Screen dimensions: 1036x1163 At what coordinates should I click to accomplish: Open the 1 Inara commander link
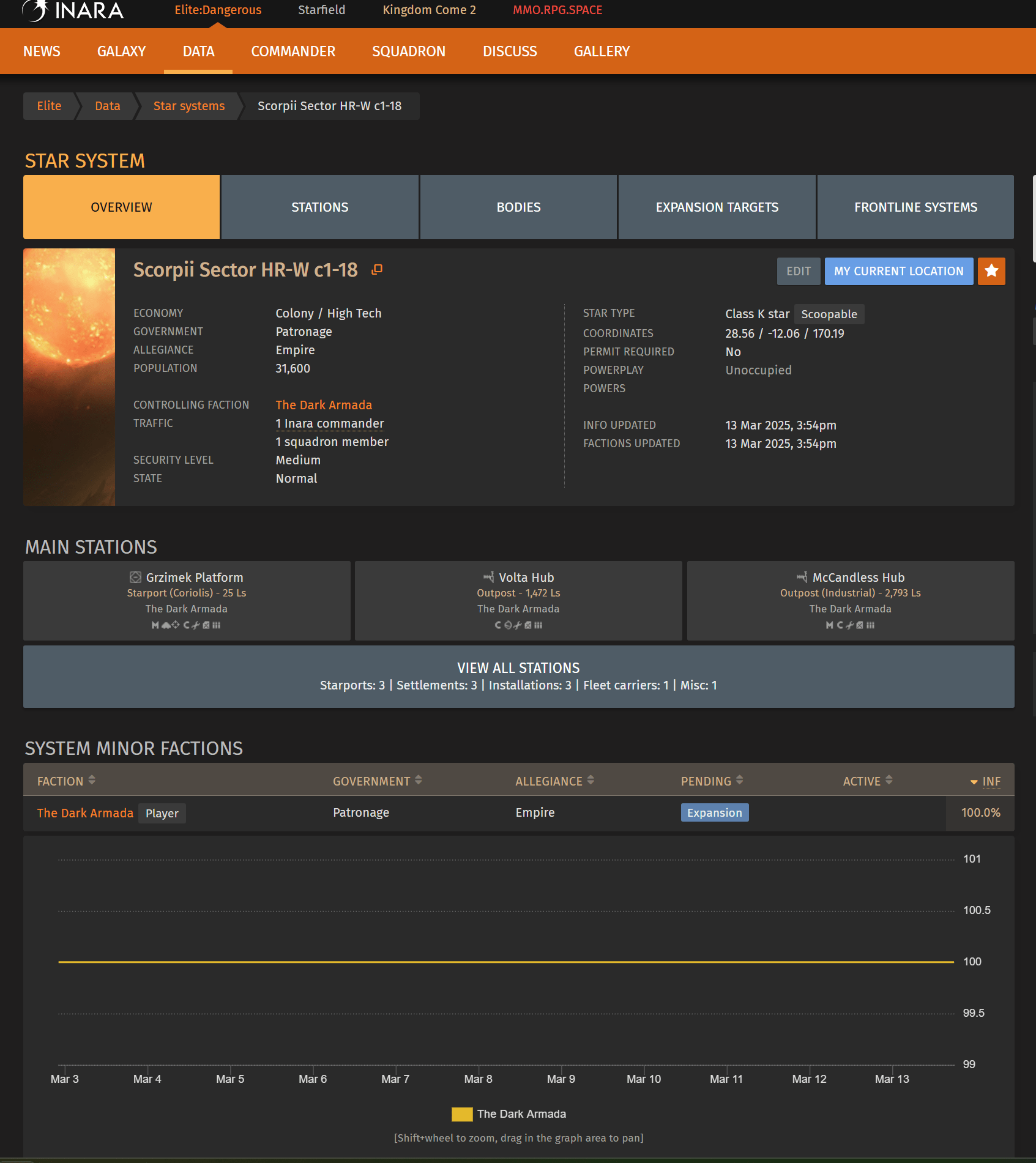pyautogui.click(x=330, y=423)
